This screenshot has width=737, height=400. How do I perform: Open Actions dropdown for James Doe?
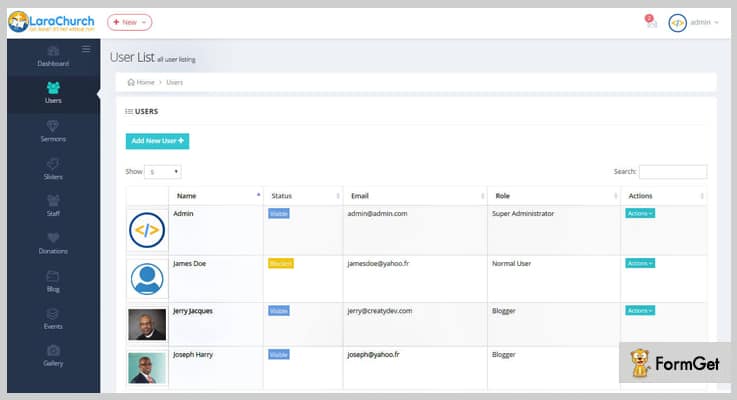click(x=640, y=263)
